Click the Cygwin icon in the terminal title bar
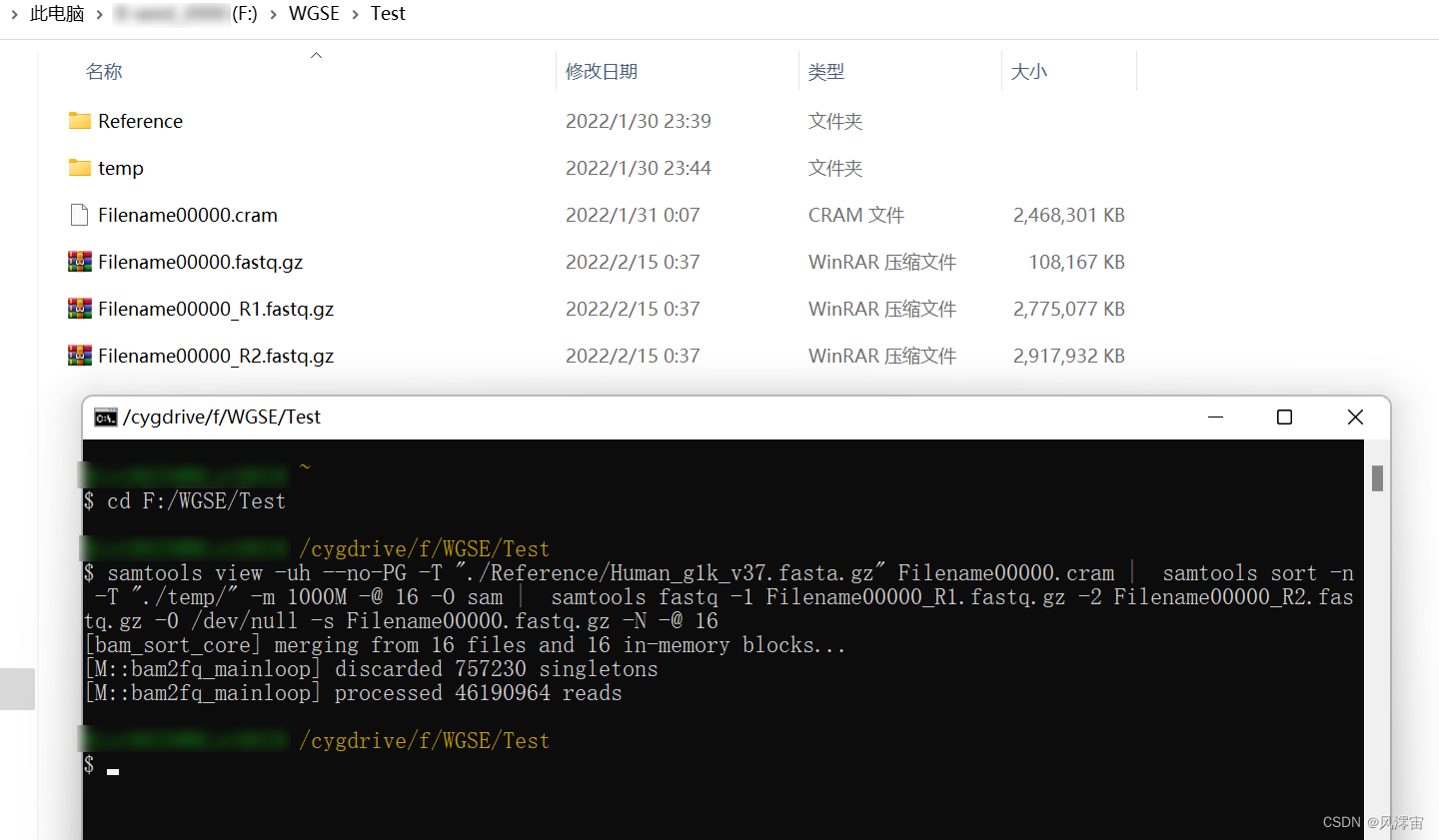The width and height of the screenshot is (1439, 840). (x=105, y=417)
